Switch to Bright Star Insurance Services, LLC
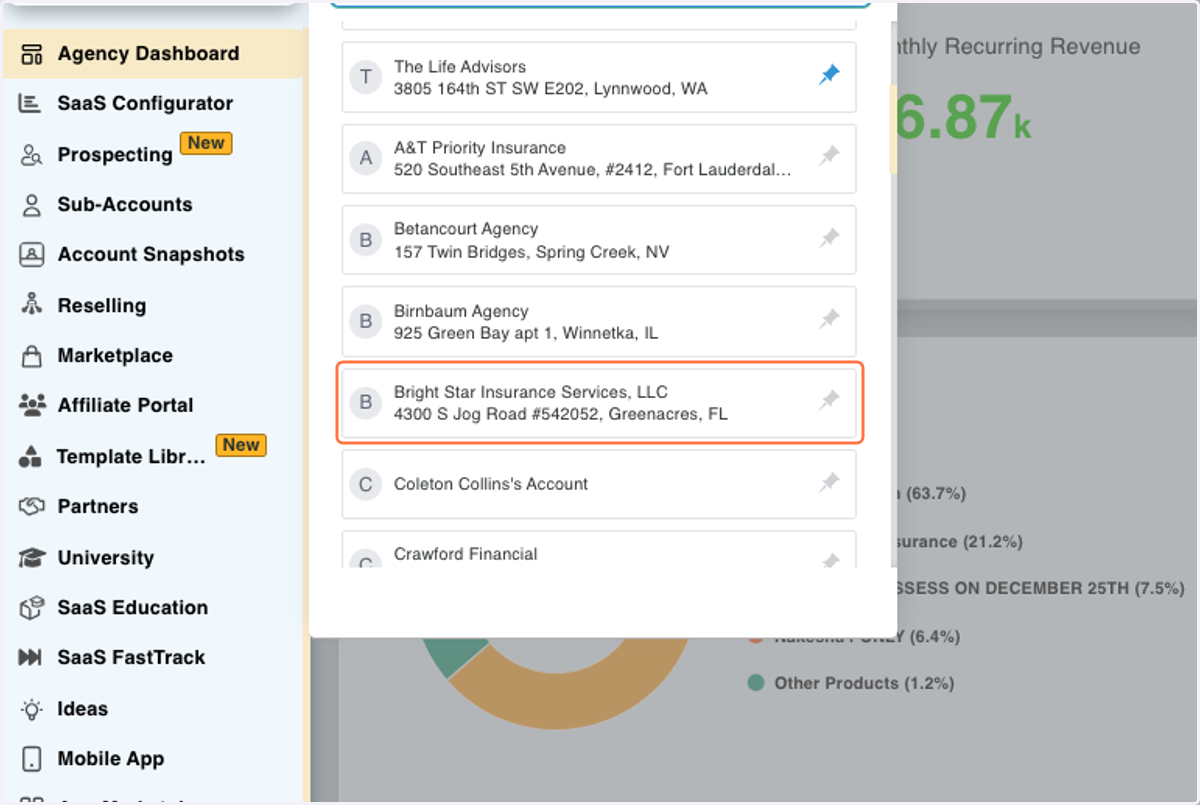The height and width of the screenshot is (805, 1200). tap(599, 402)
